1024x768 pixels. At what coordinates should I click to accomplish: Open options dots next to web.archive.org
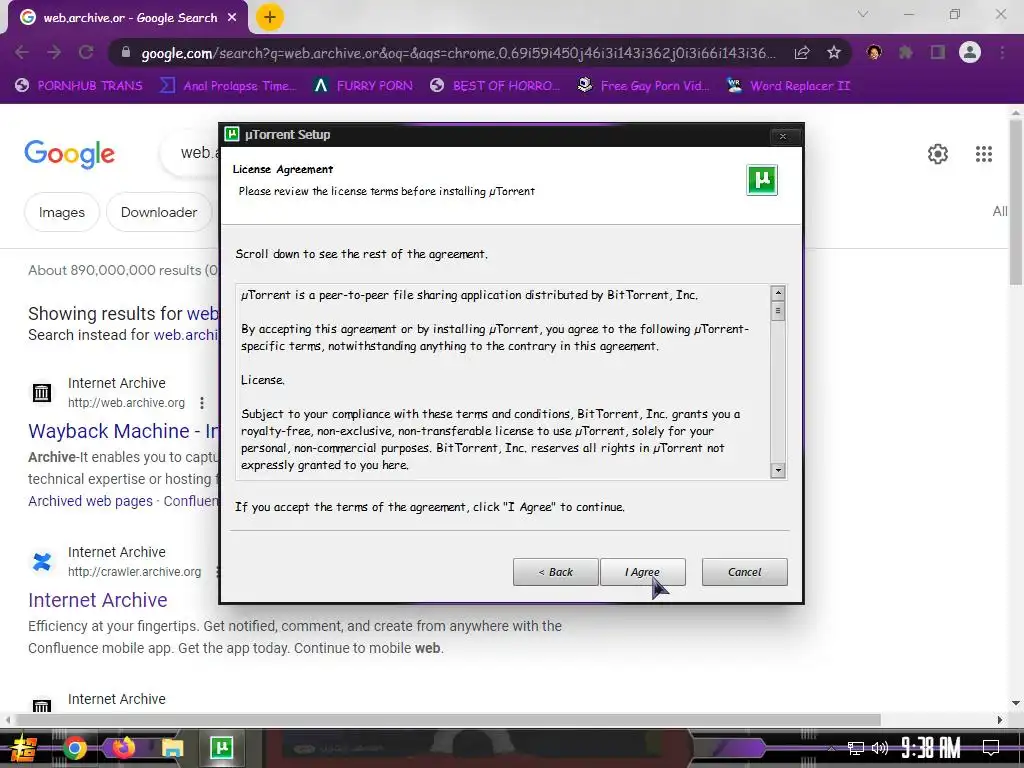[202, 403]
